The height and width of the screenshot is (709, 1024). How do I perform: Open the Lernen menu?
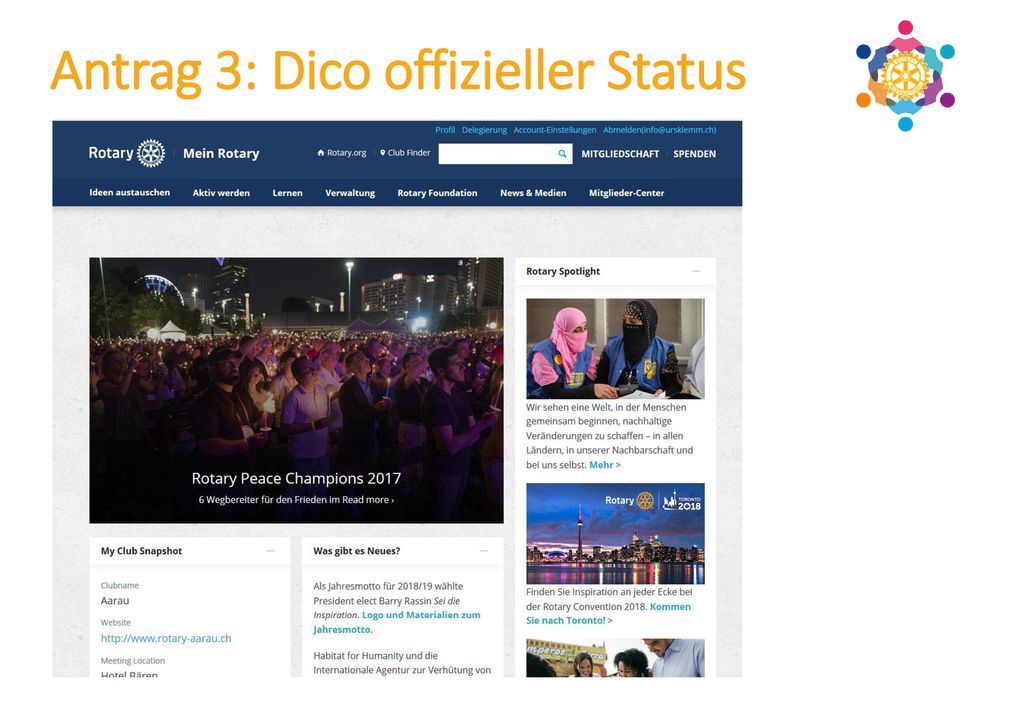[x=287, y=193]
